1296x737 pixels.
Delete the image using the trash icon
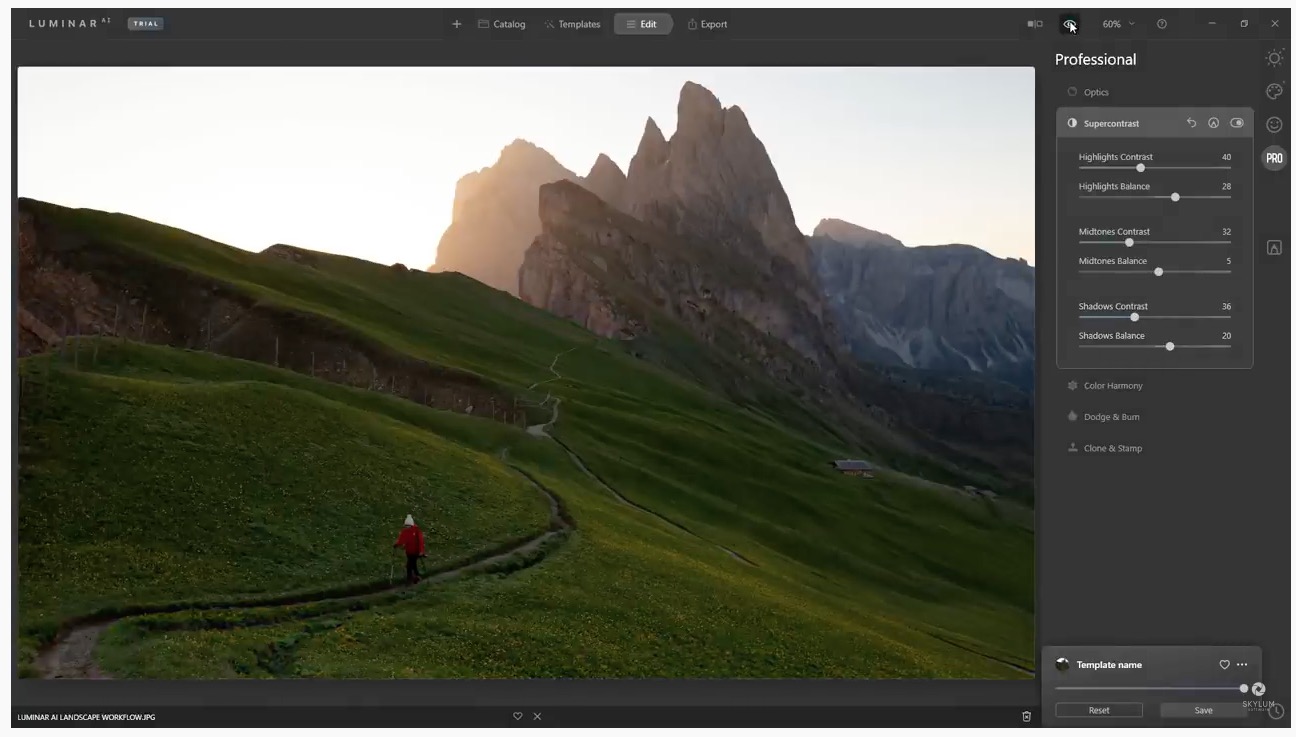pos(1026,716)
